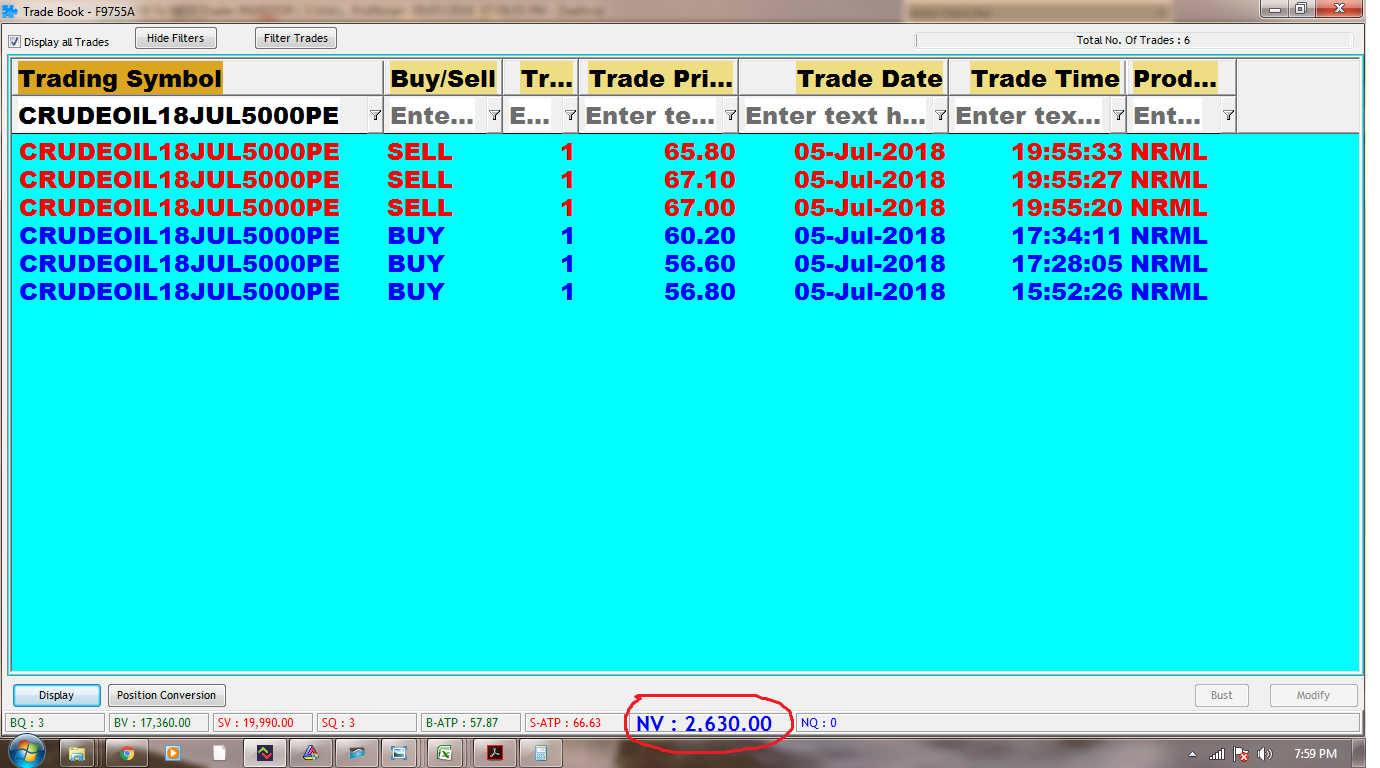Click filter icon in Buy/Sell column
Image resolution: width=1380 pixels, height=768 pixels.
click(x=494, y=116)
